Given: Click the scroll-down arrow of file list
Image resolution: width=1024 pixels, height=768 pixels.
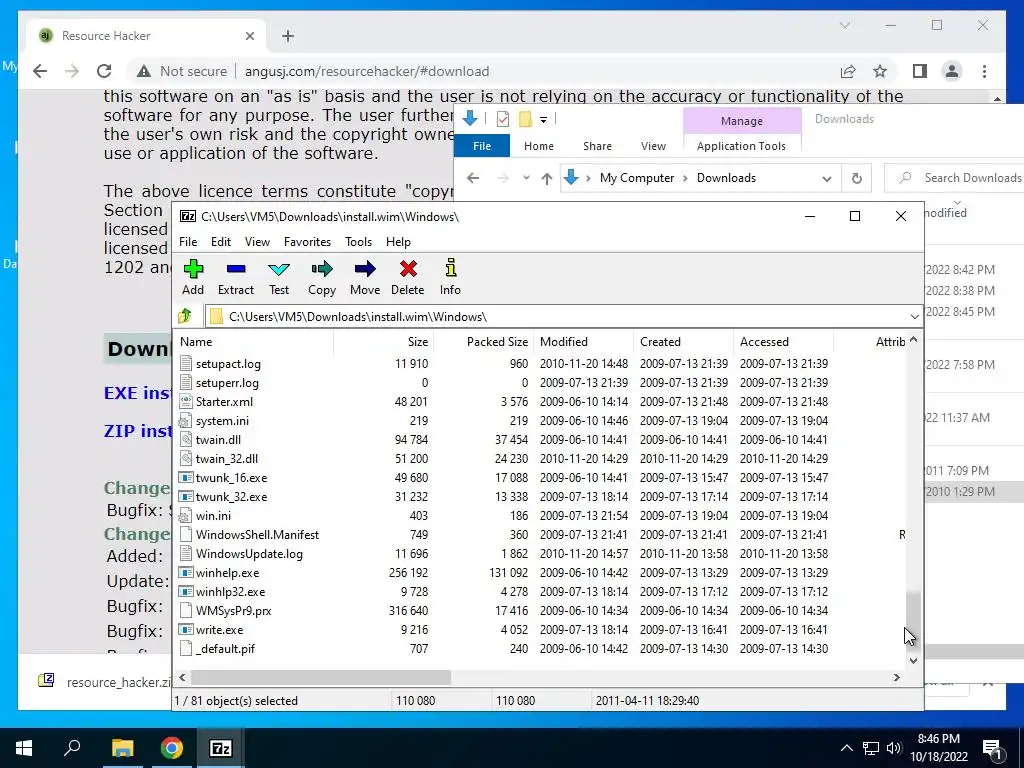Looking at the screenshot, I should (913, 660).
